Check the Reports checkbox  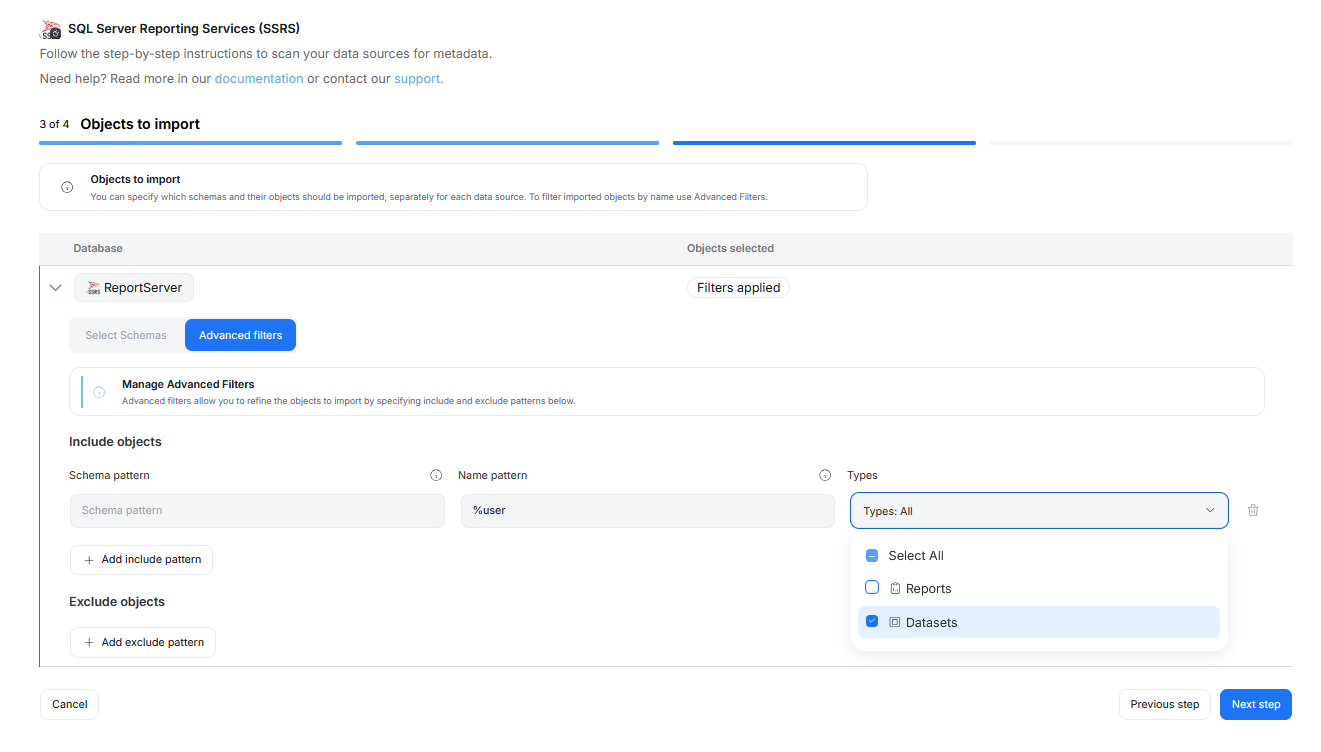[x=872, y=588]
